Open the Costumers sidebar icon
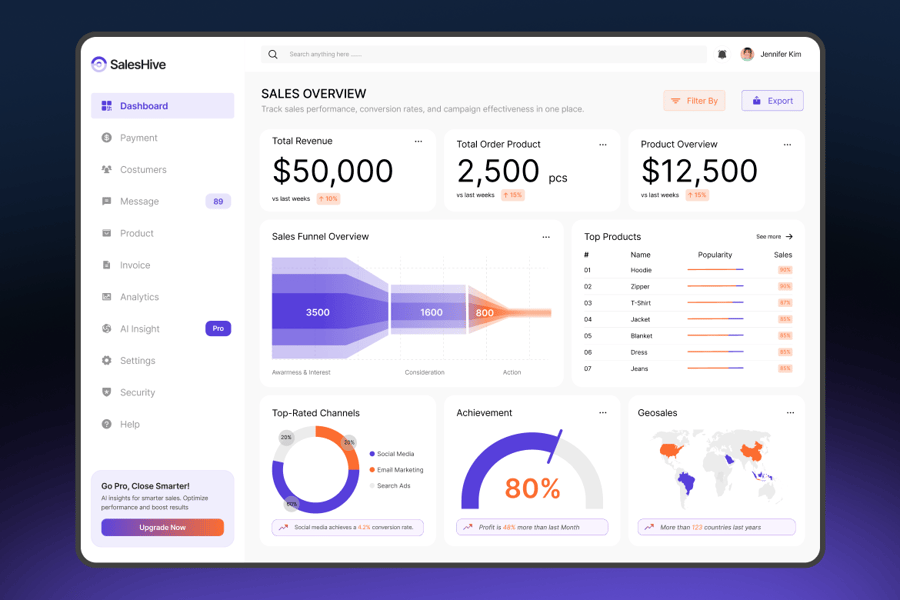The image size is (900, 600). tap(107, 170)
